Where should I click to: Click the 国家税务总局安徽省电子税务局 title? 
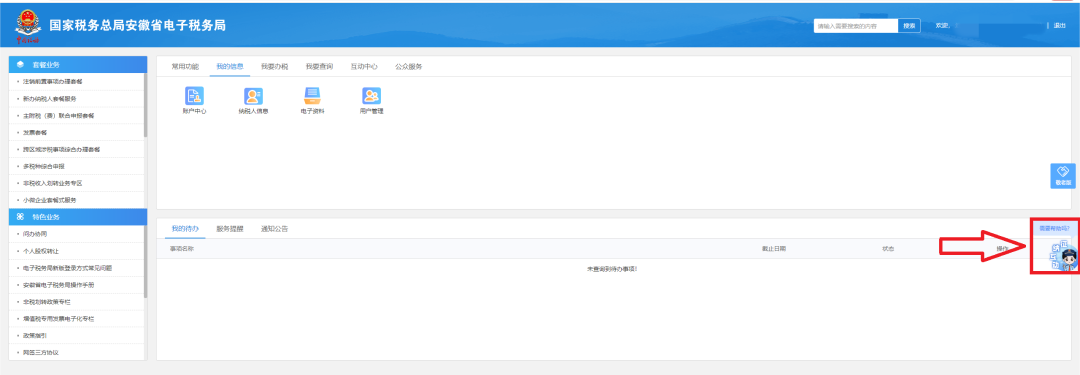pyautogui.click(x=138, y=26)
